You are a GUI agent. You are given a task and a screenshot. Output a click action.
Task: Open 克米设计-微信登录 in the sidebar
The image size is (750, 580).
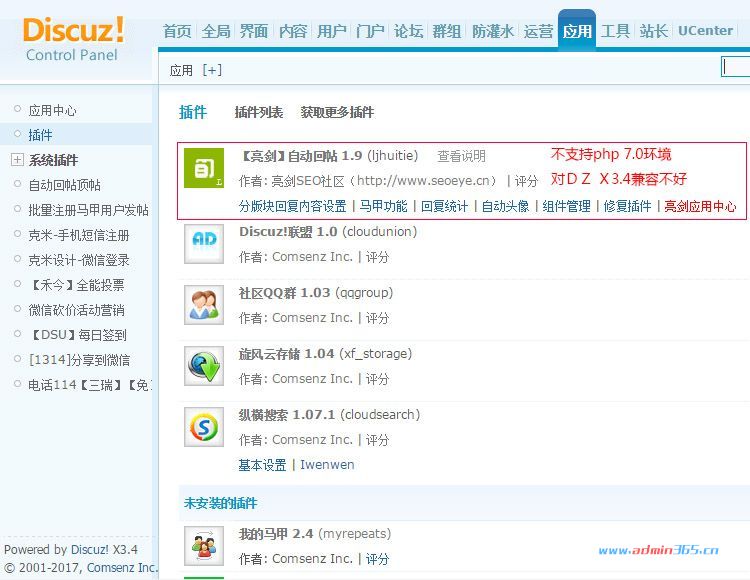[79, 260]
